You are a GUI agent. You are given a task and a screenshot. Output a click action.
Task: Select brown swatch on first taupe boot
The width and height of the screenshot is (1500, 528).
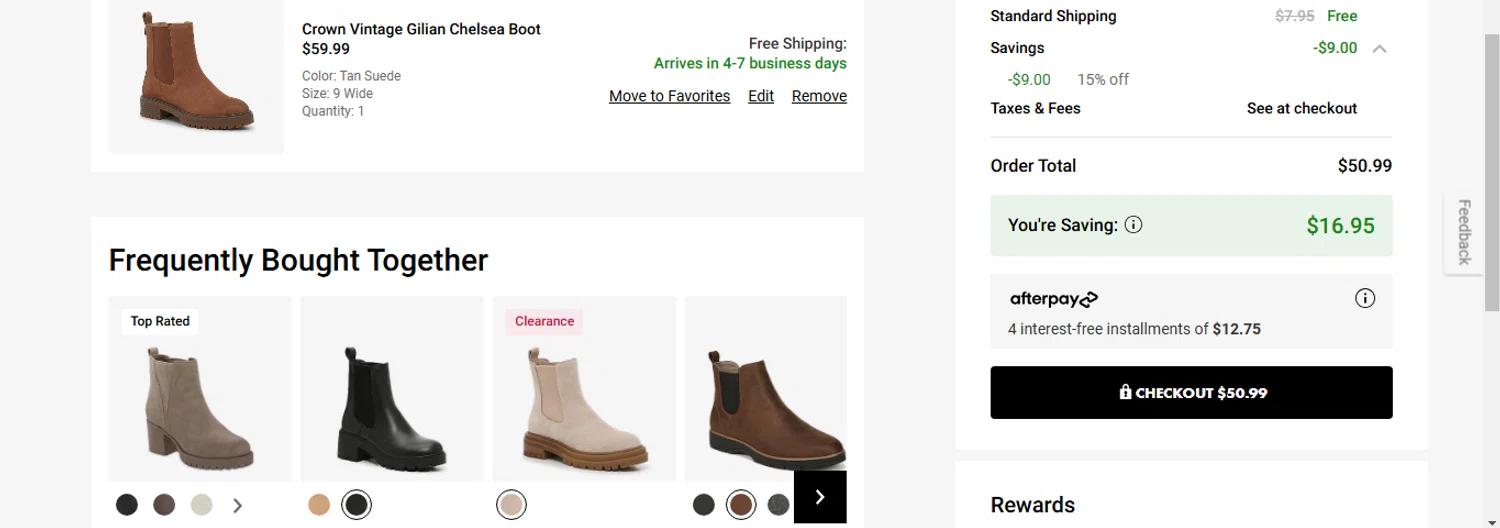pyautogui.click(x=164, y=505)
